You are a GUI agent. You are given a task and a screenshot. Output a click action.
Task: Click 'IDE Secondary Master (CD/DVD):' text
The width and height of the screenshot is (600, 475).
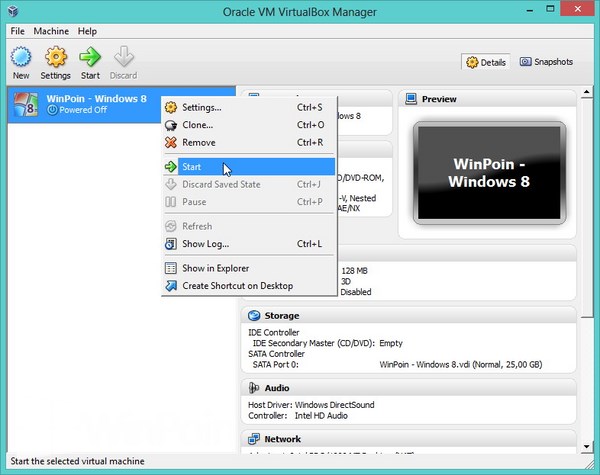(x=314, y=343)
